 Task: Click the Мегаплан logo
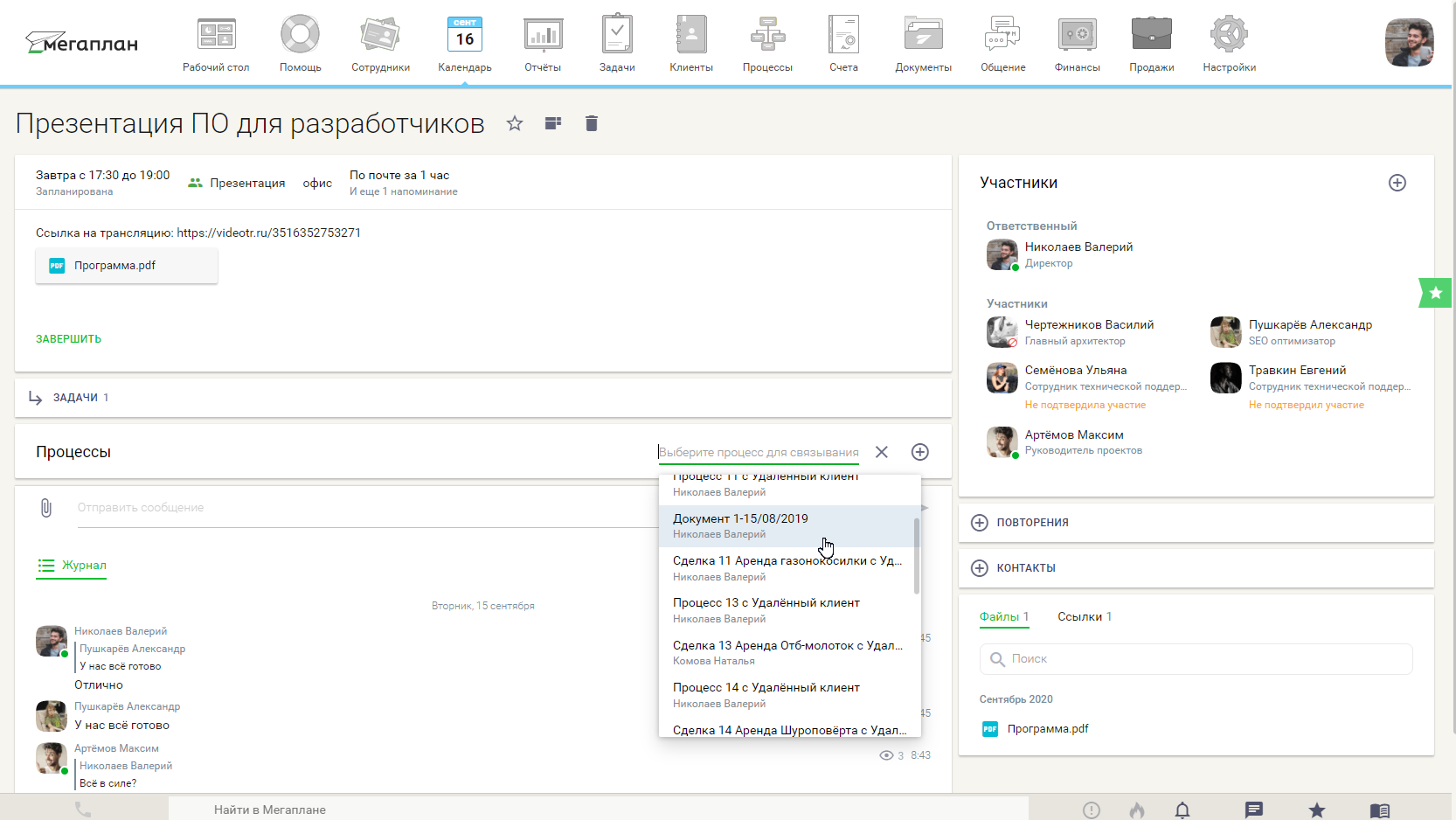point(81,42)
